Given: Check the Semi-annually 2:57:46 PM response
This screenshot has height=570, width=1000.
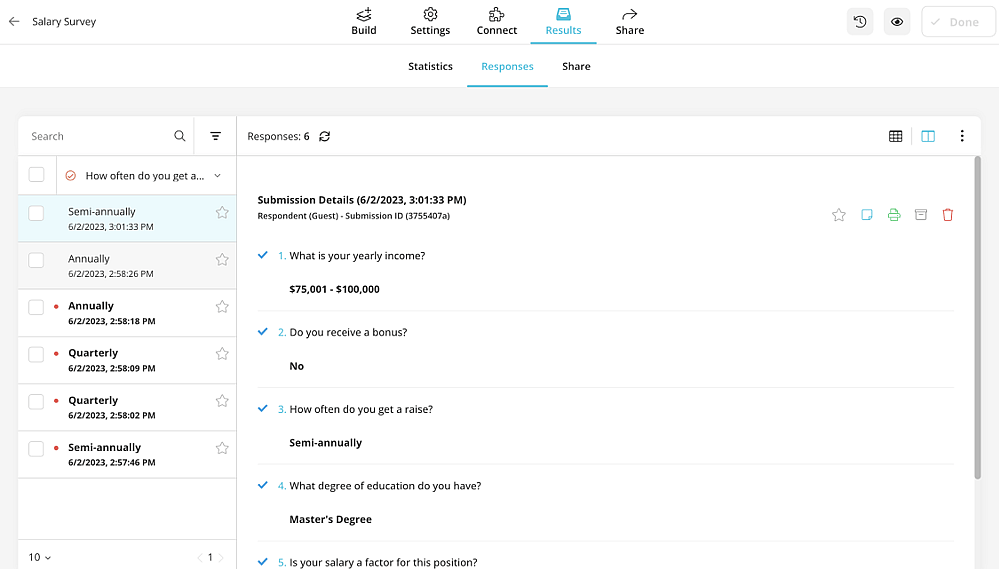Looking at the screenshot, I should point(36,449).
